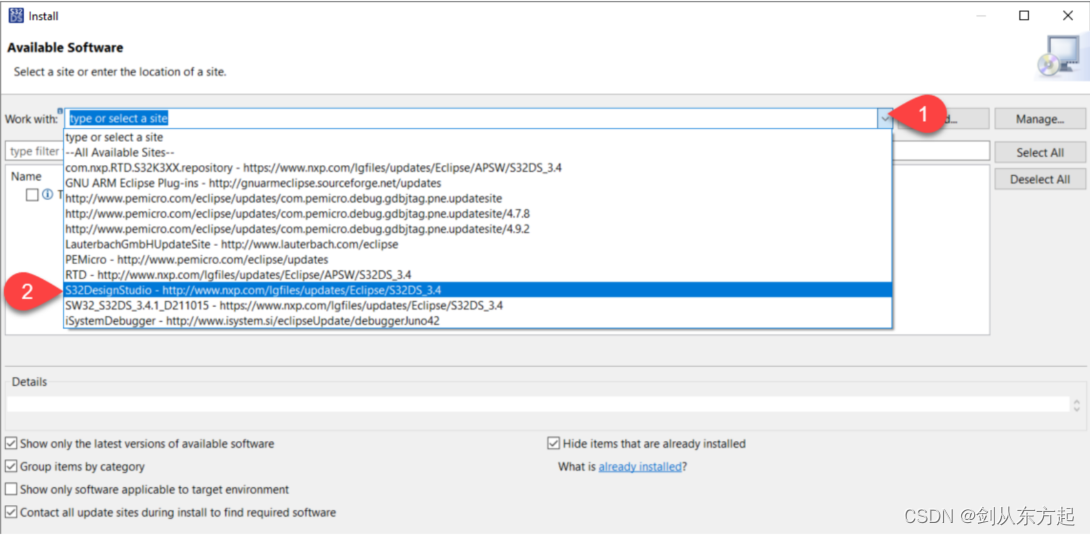Screen dimensions: 1090x535
Task: Click the Select All button
Action: (1040, 152)
